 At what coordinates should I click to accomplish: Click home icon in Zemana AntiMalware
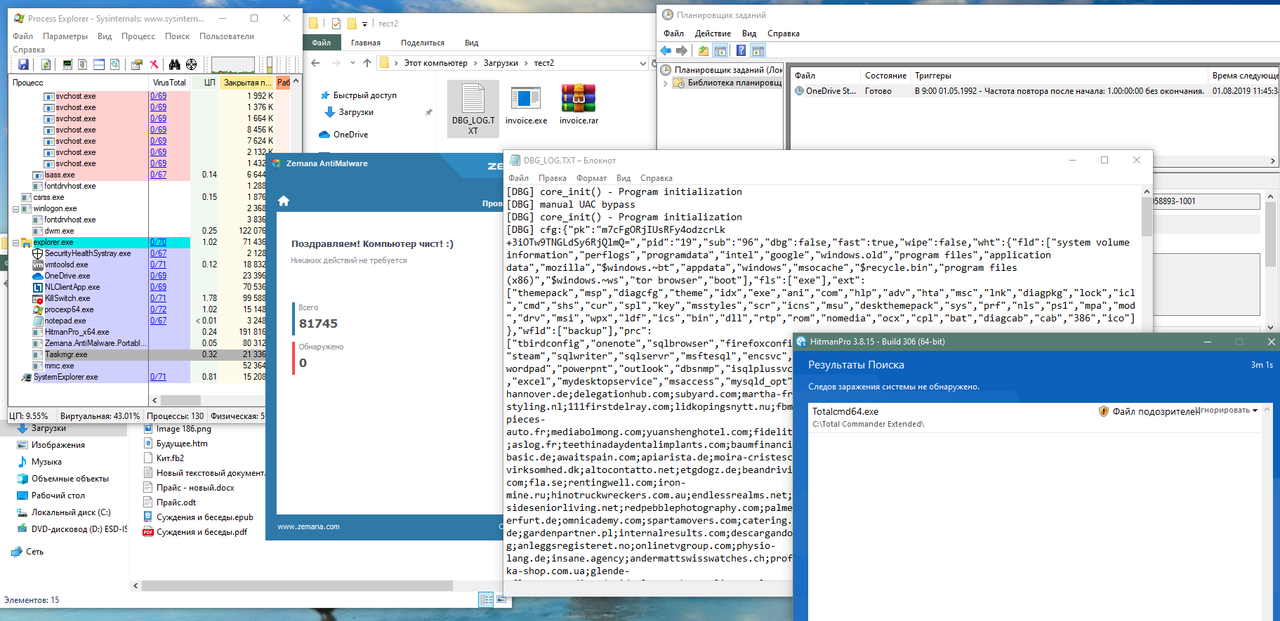[x=283, y=201]
